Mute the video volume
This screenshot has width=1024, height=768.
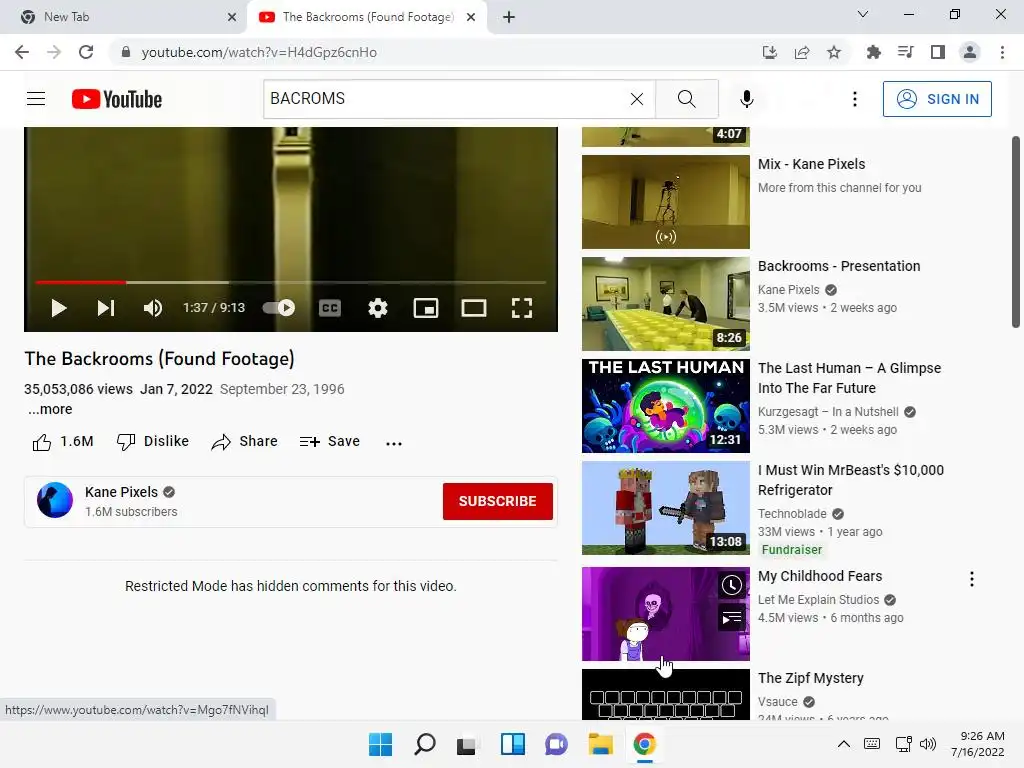[x=152, y=308]
